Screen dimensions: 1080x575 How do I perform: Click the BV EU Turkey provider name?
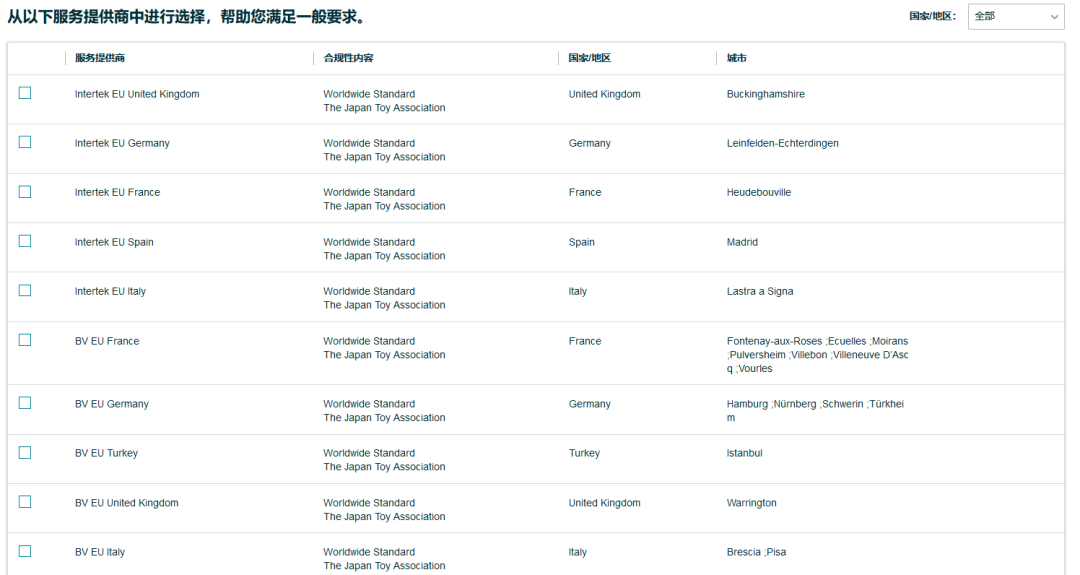point(106,453)
